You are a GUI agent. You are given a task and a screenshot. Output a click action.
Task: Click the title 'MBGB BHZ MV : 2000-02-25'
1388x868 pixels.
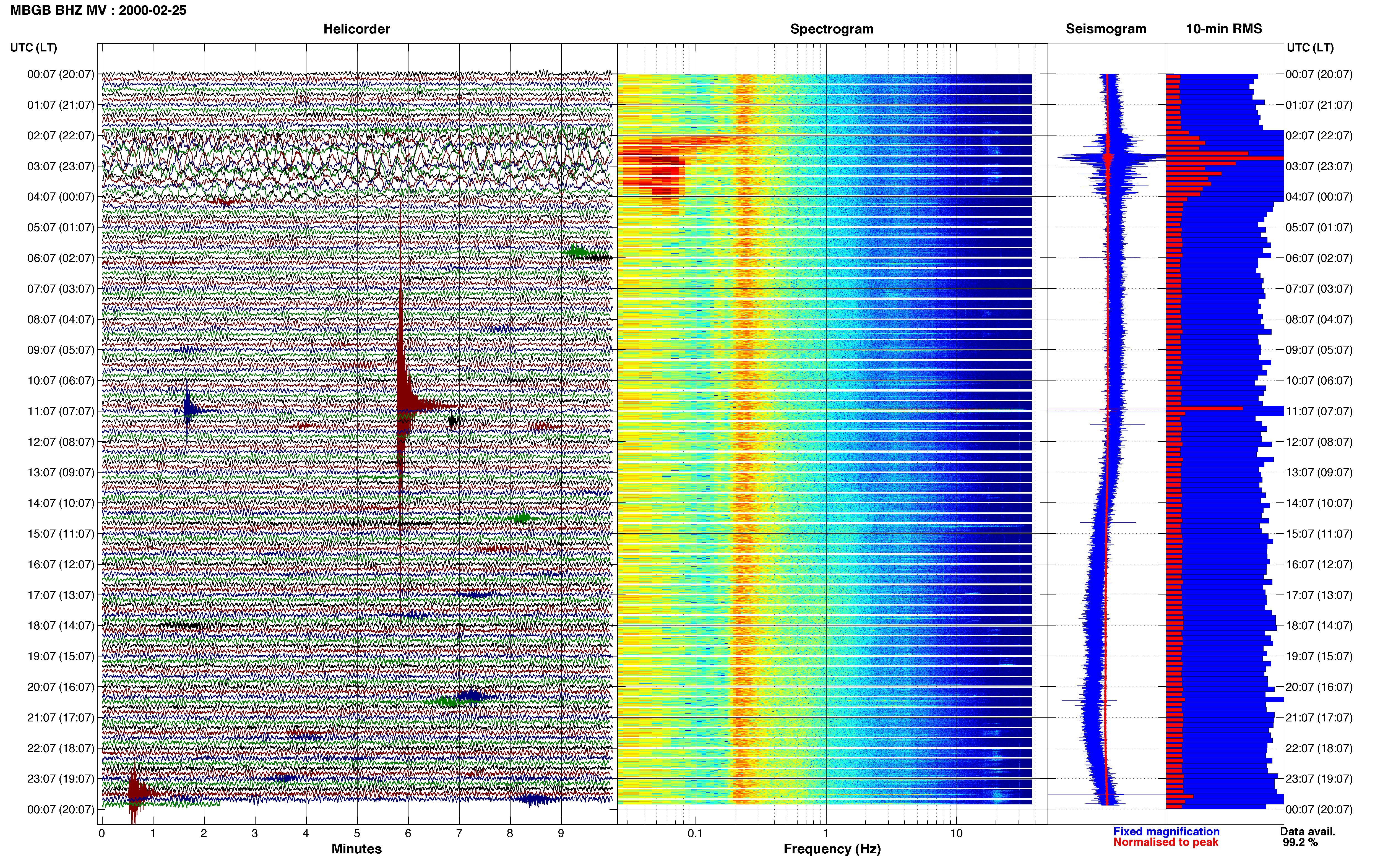click(98, 10)
